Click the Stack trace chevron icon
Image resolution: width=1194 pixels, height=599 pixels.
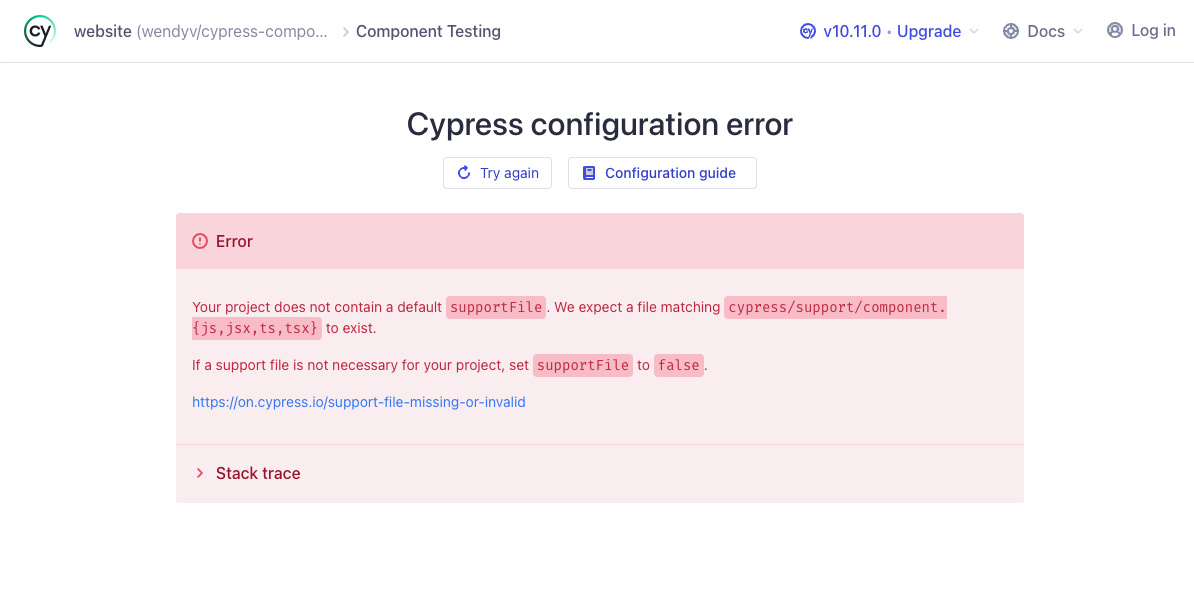(x=200, y=473)
